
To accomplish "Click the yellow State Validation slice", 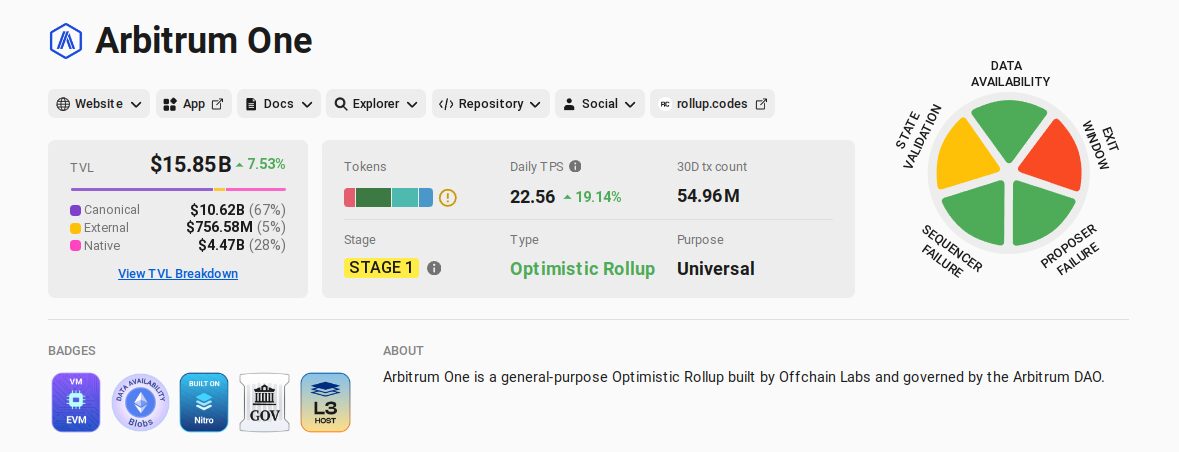I will (x=965, y=155).
